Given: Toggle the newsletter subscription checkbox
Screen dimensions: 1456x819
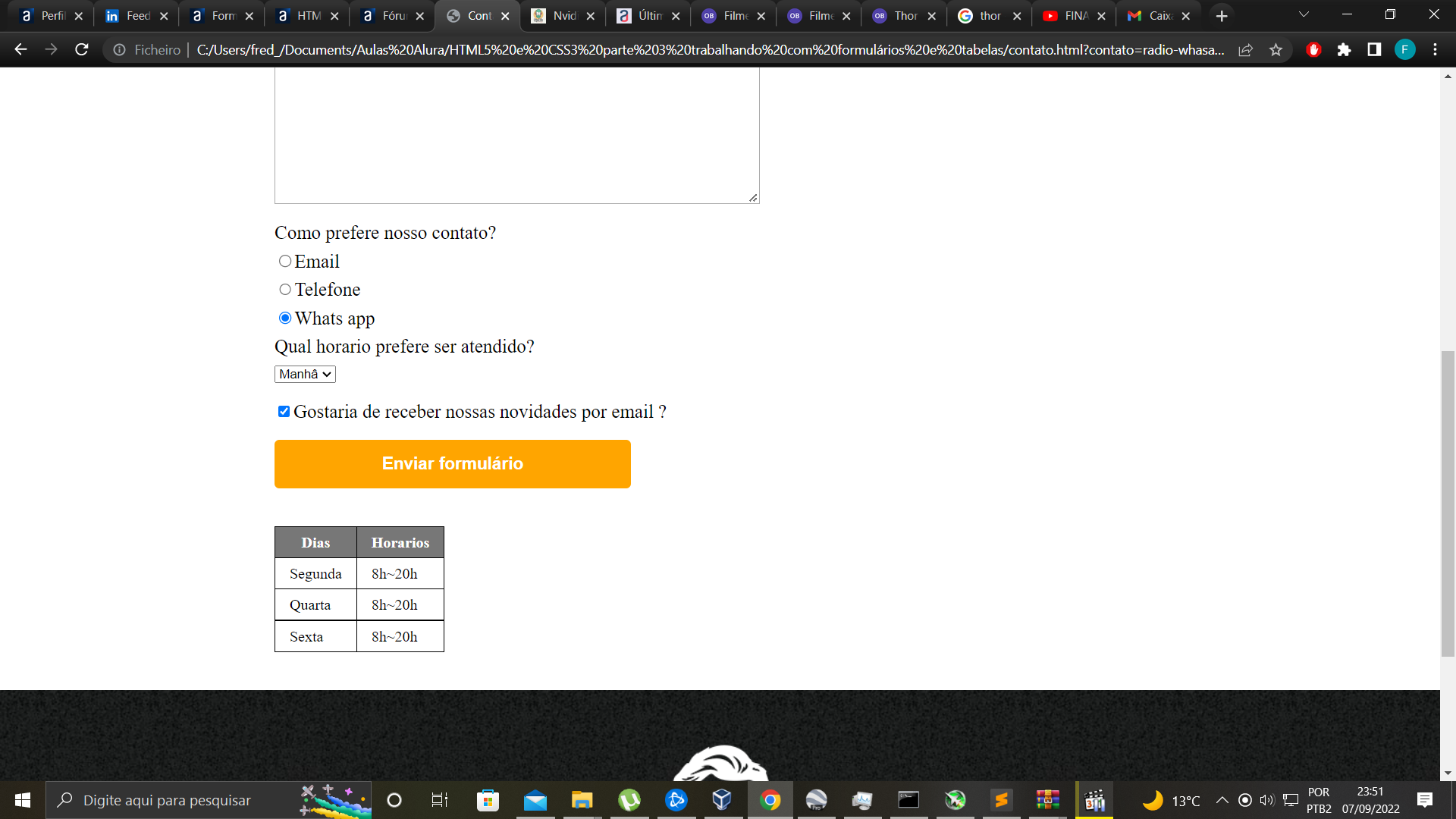Looking at the screenshot, I should (x=284, y=411).
